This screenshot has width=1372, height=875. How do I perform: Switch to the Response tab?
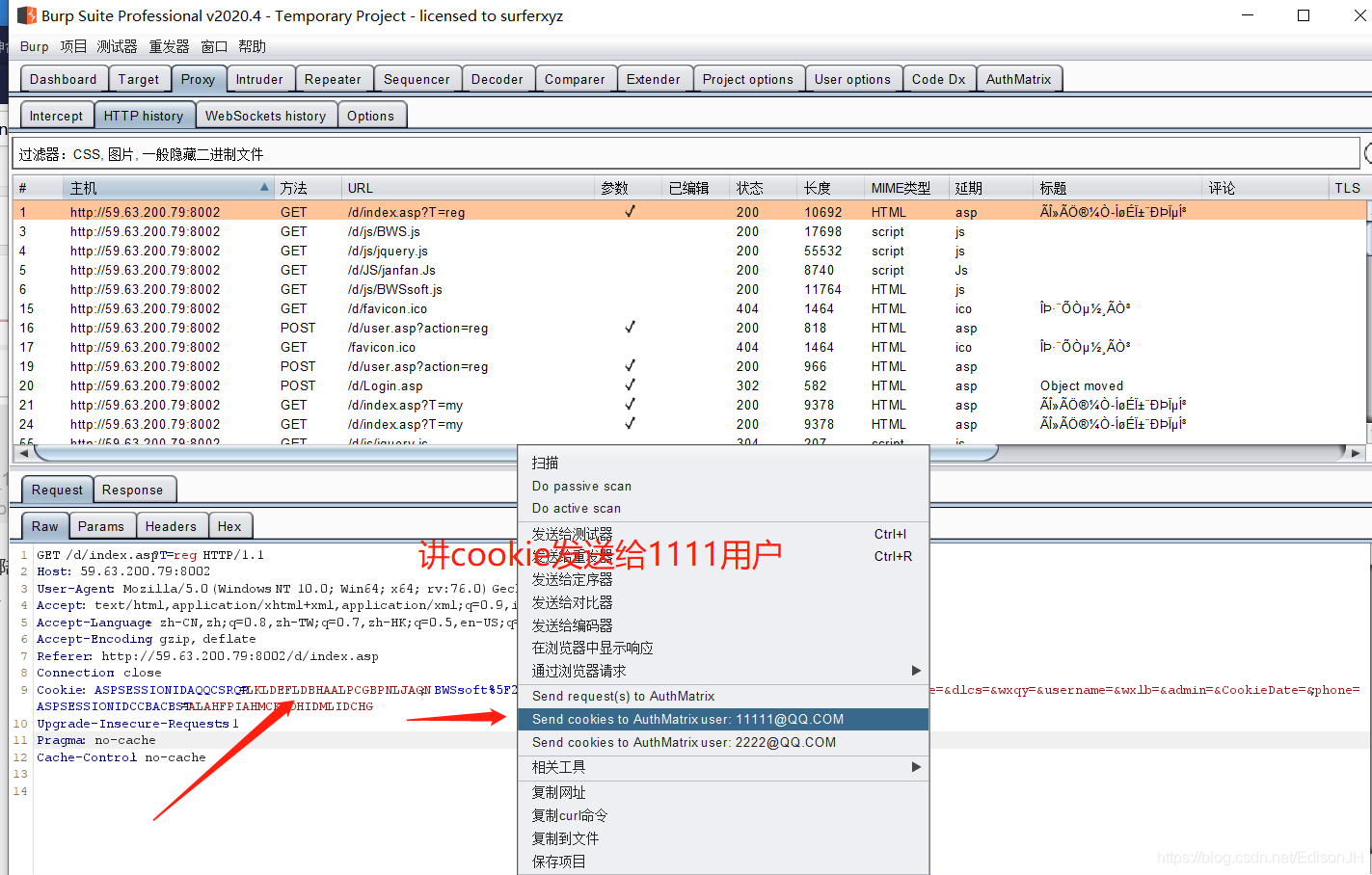pos(134,490)
